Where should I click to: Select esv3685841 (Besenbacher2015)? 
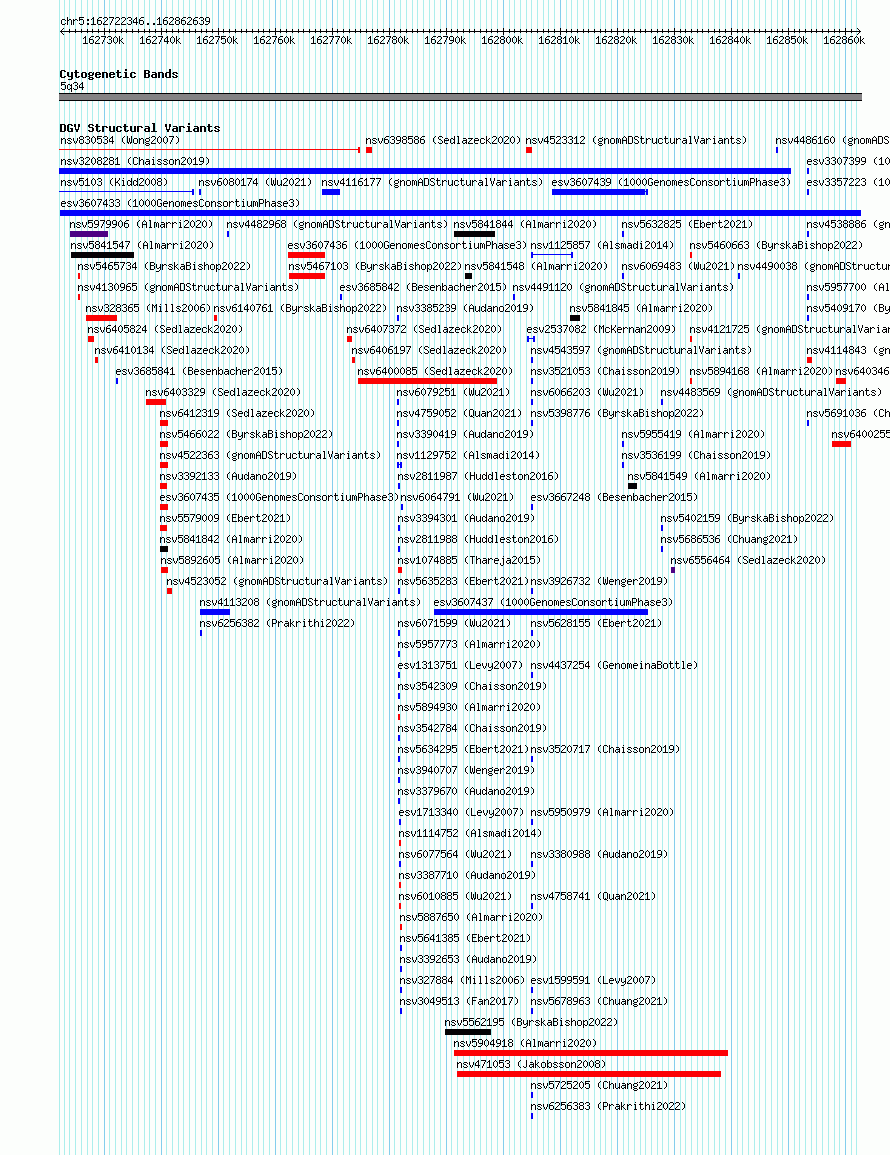coord(200,371)
